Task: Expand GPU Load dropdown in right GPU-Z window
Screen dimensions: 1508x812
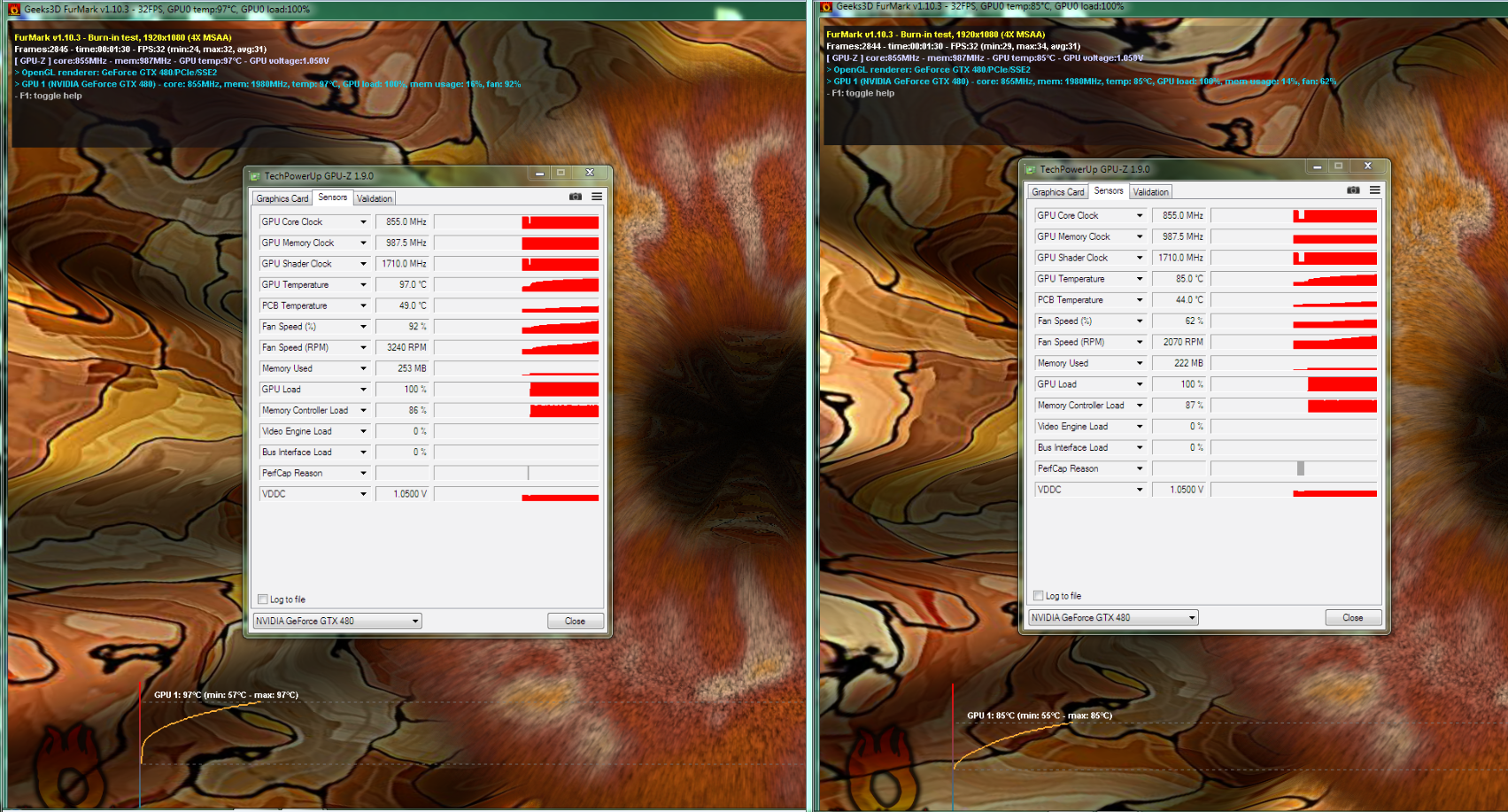Action: pyautogui.click(x=1140, y=384)
